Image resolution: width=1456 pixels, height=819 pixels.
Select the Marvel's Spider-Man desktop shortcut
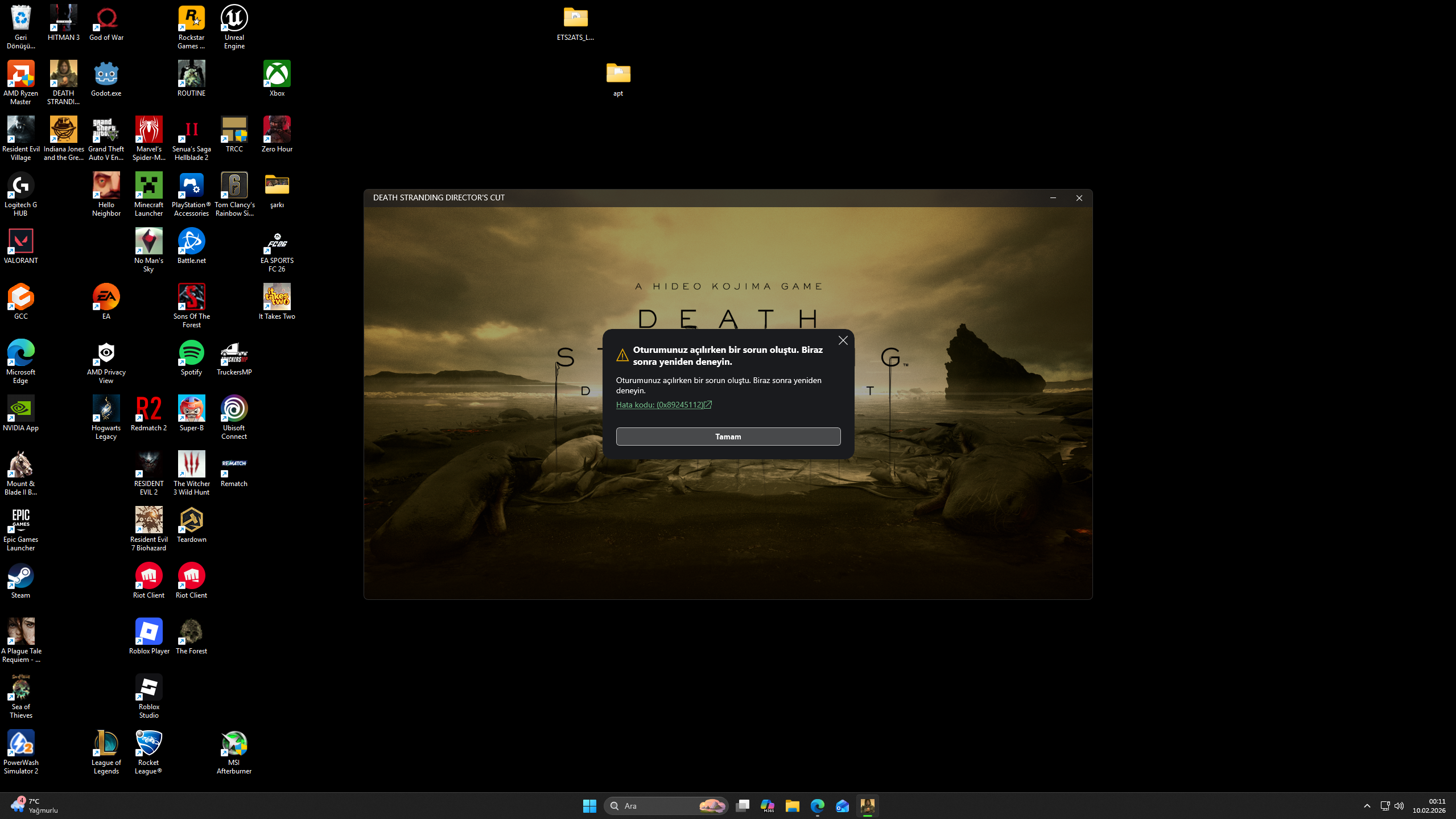click(x=149, y=139)
